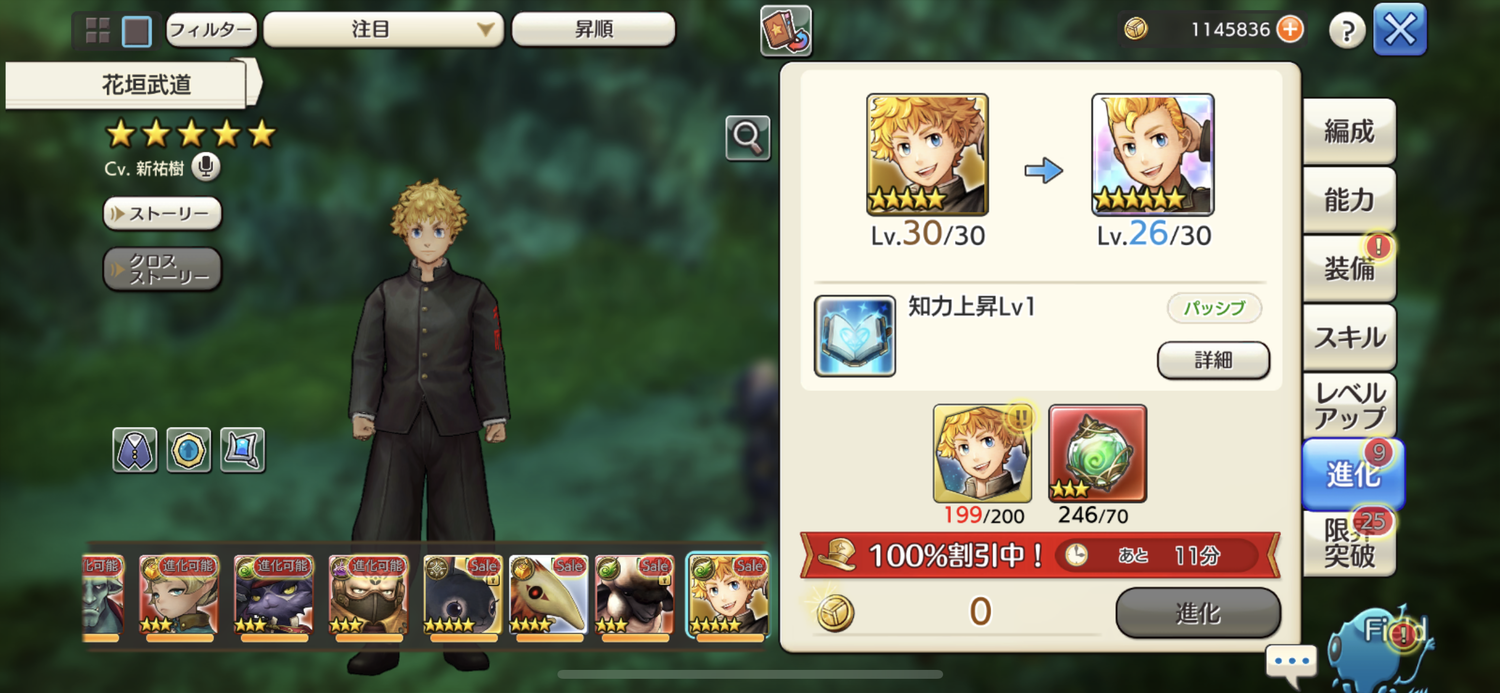This screenshot has height=693, width=1500.
Task: Open the 装備 equipment tab
Action: [x=1350, y=268]
